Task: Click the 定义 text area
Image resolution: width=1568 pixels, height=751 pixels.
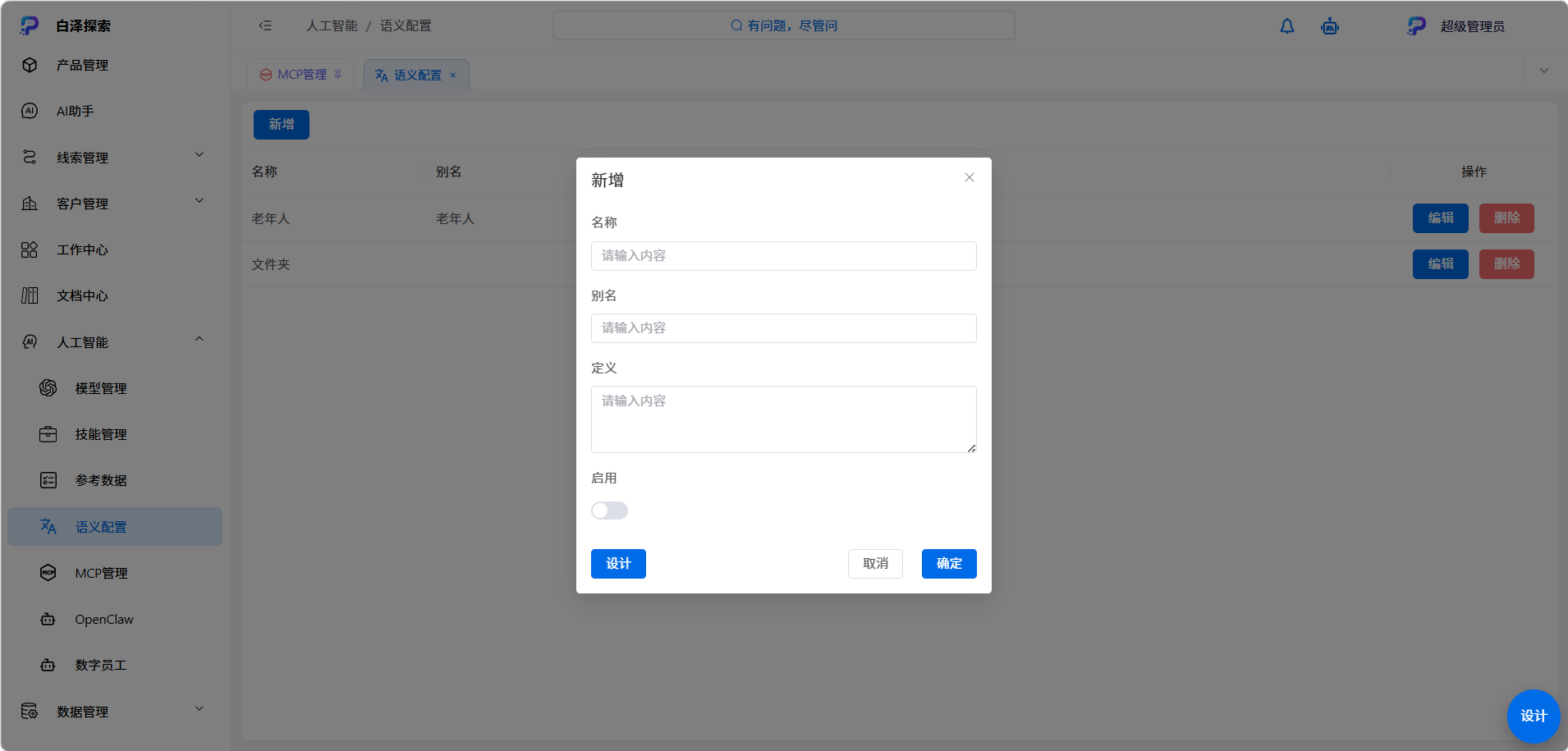Action: click(784, 419)
